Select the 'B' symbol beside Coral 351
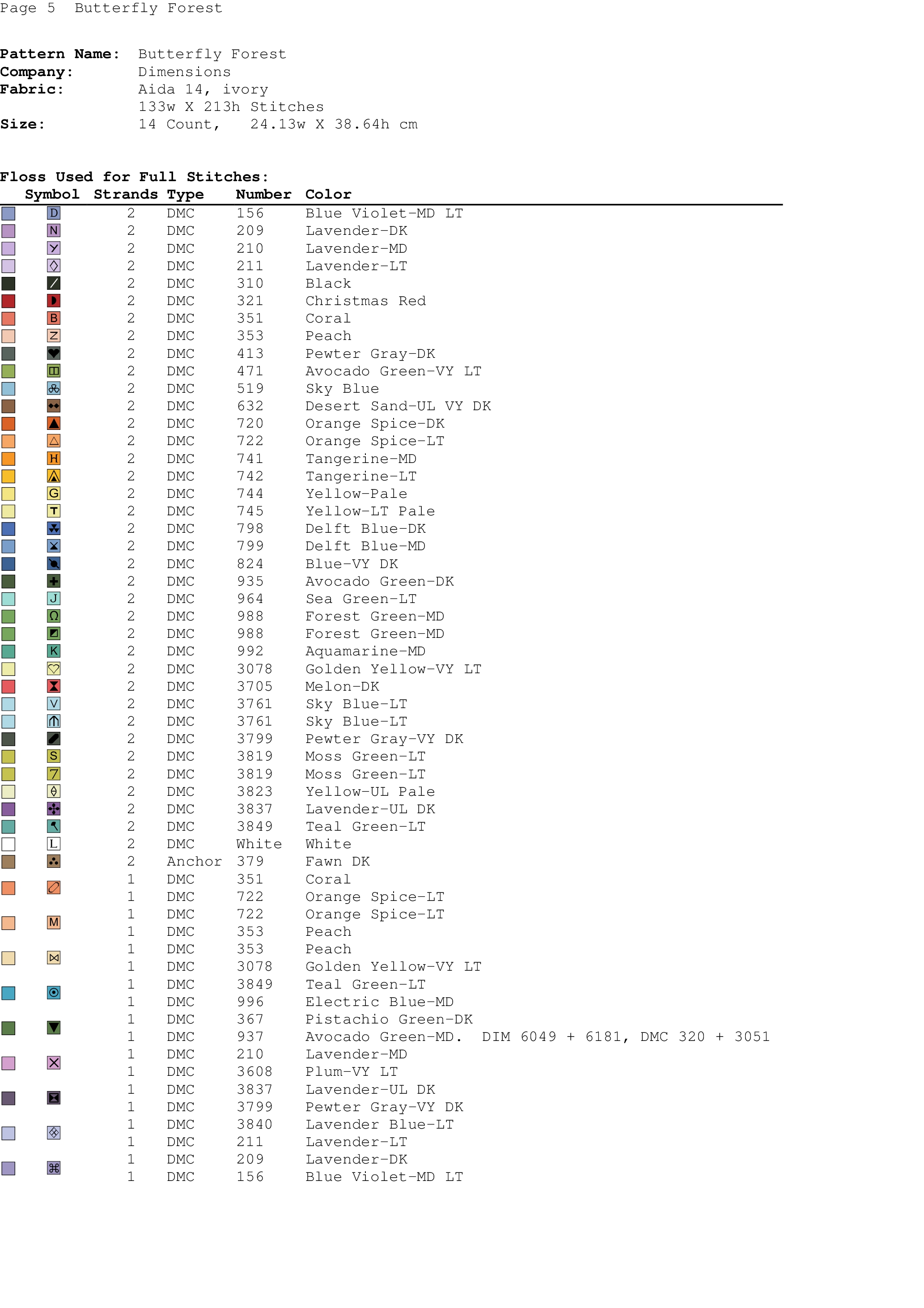 click(x=54, y=318)
